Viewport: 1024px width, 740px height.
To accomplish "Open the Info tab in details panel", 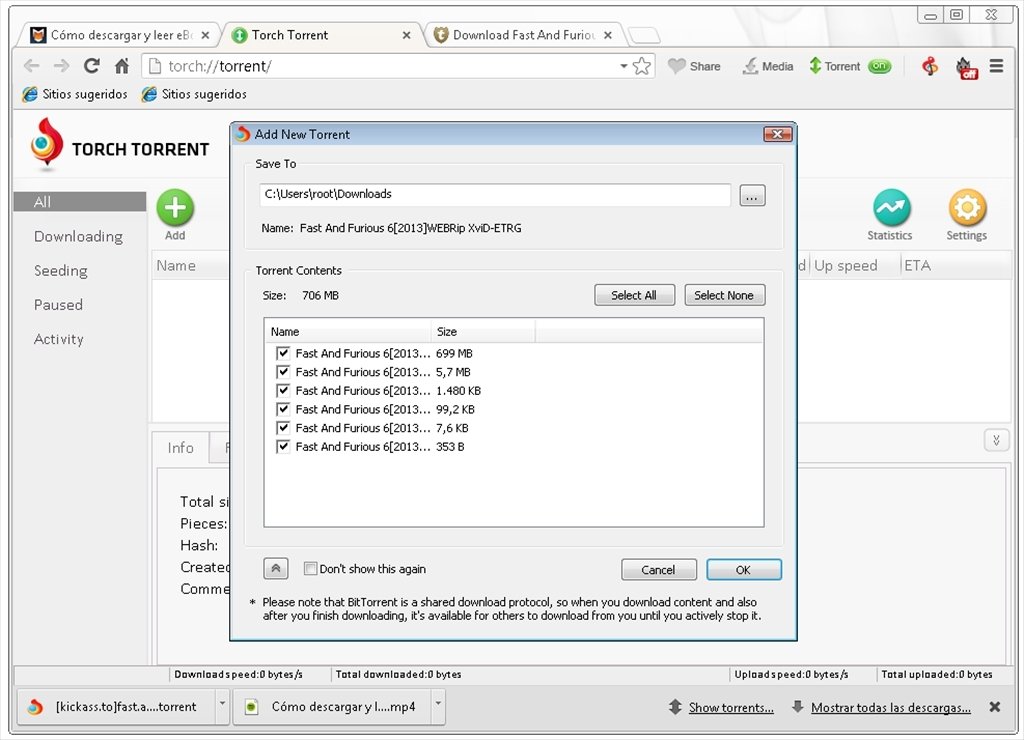I will pyautogui.click(x=181, y=447).
